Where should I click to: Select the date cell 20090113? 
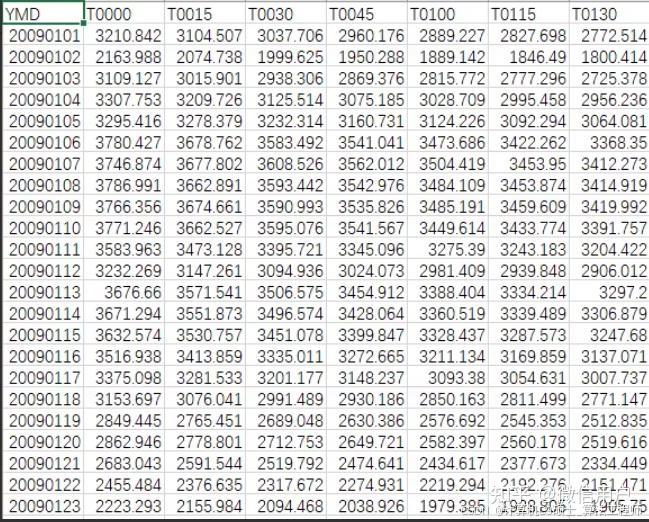click(x=43, y=292)
